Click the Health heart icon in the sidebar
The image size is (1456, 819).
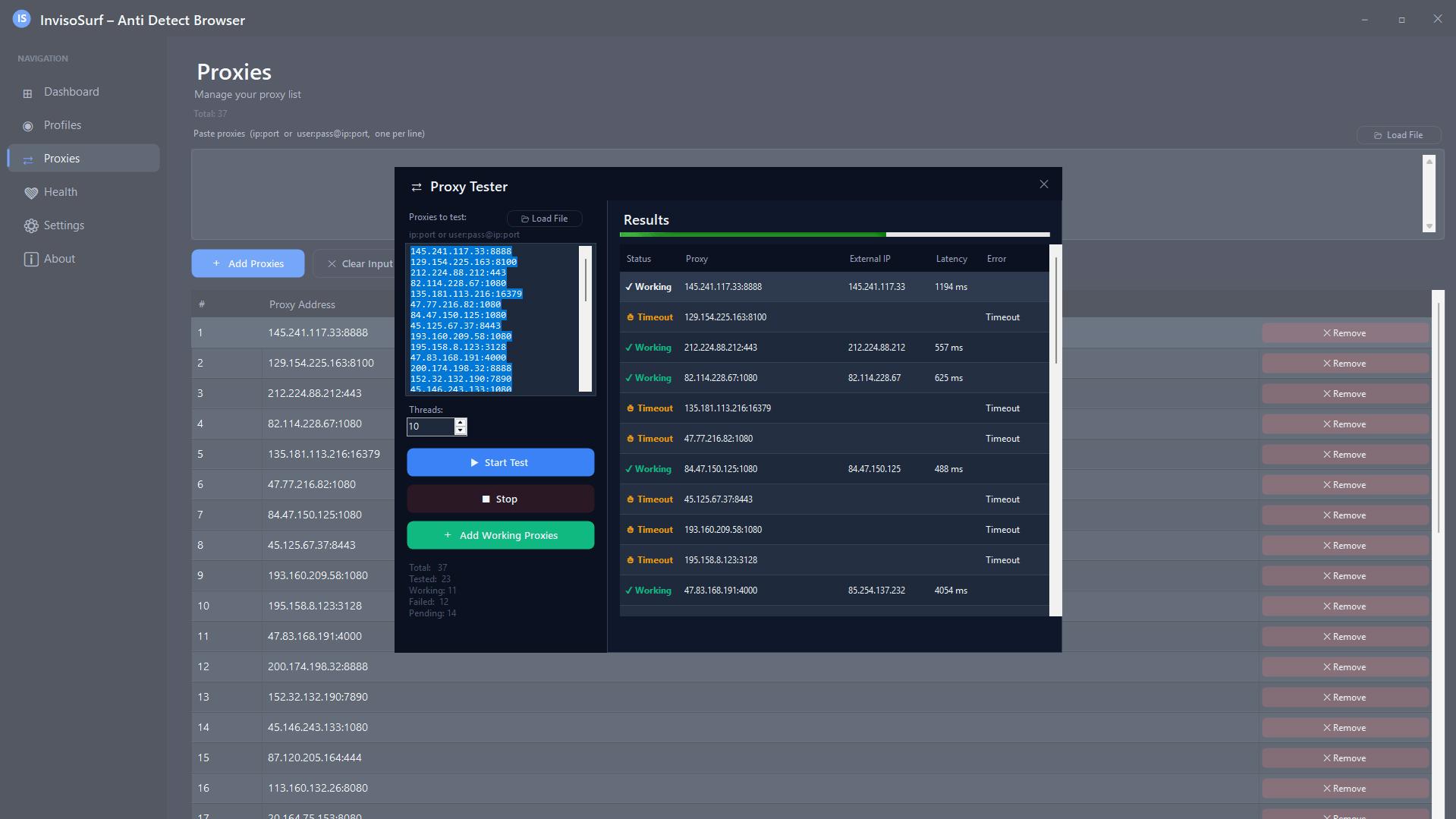click(x=30, y=193)
